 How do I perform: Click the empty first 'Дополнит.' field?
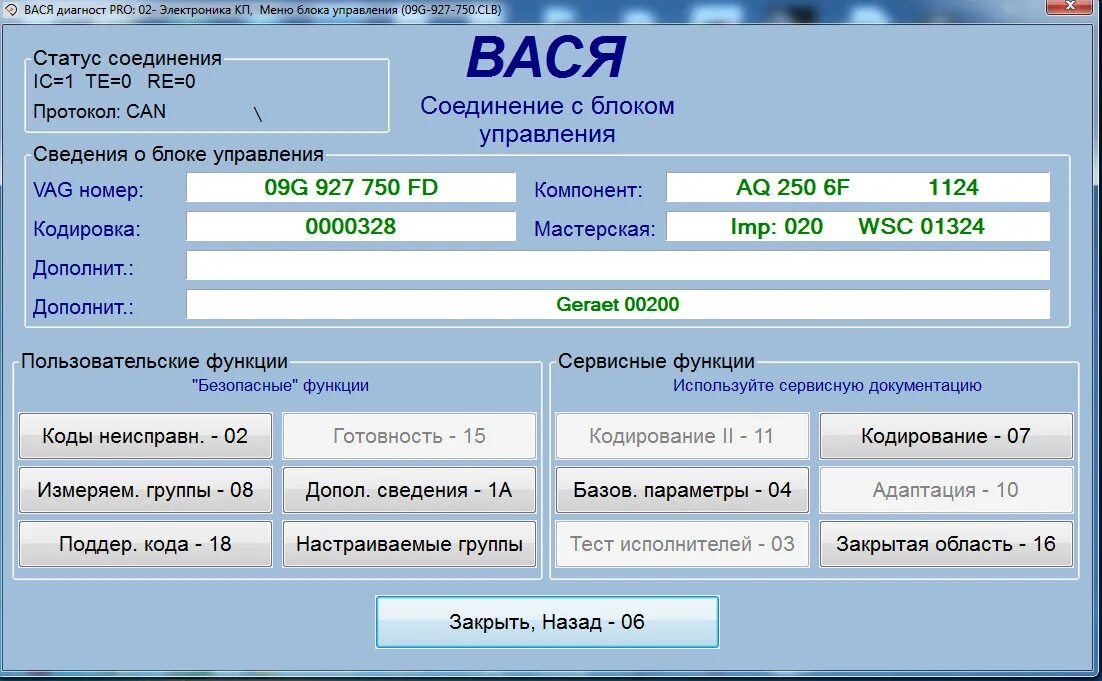[618, 266]
